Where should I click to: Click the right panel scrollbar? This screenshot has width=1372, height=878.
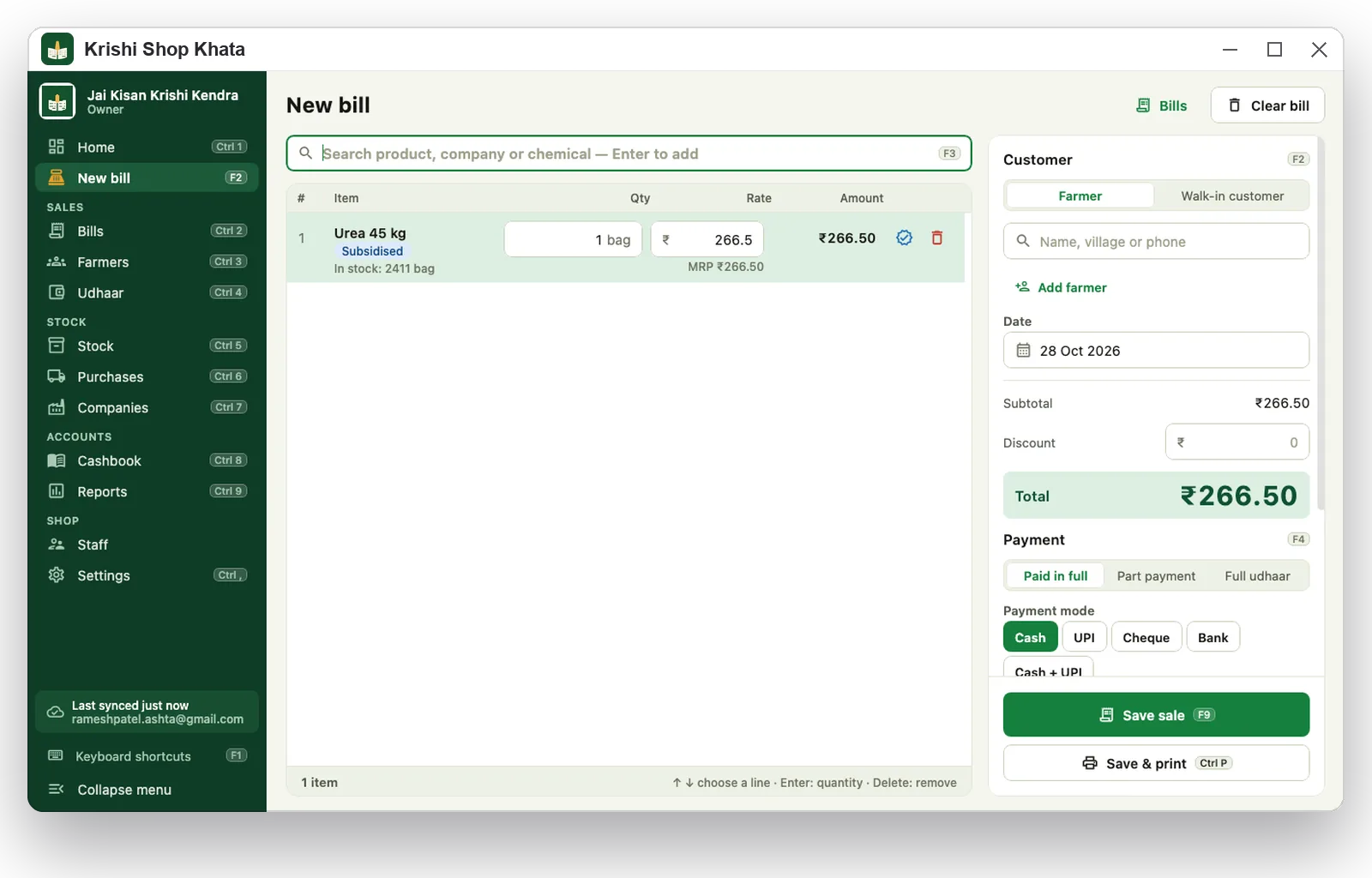pos(1321,323)
